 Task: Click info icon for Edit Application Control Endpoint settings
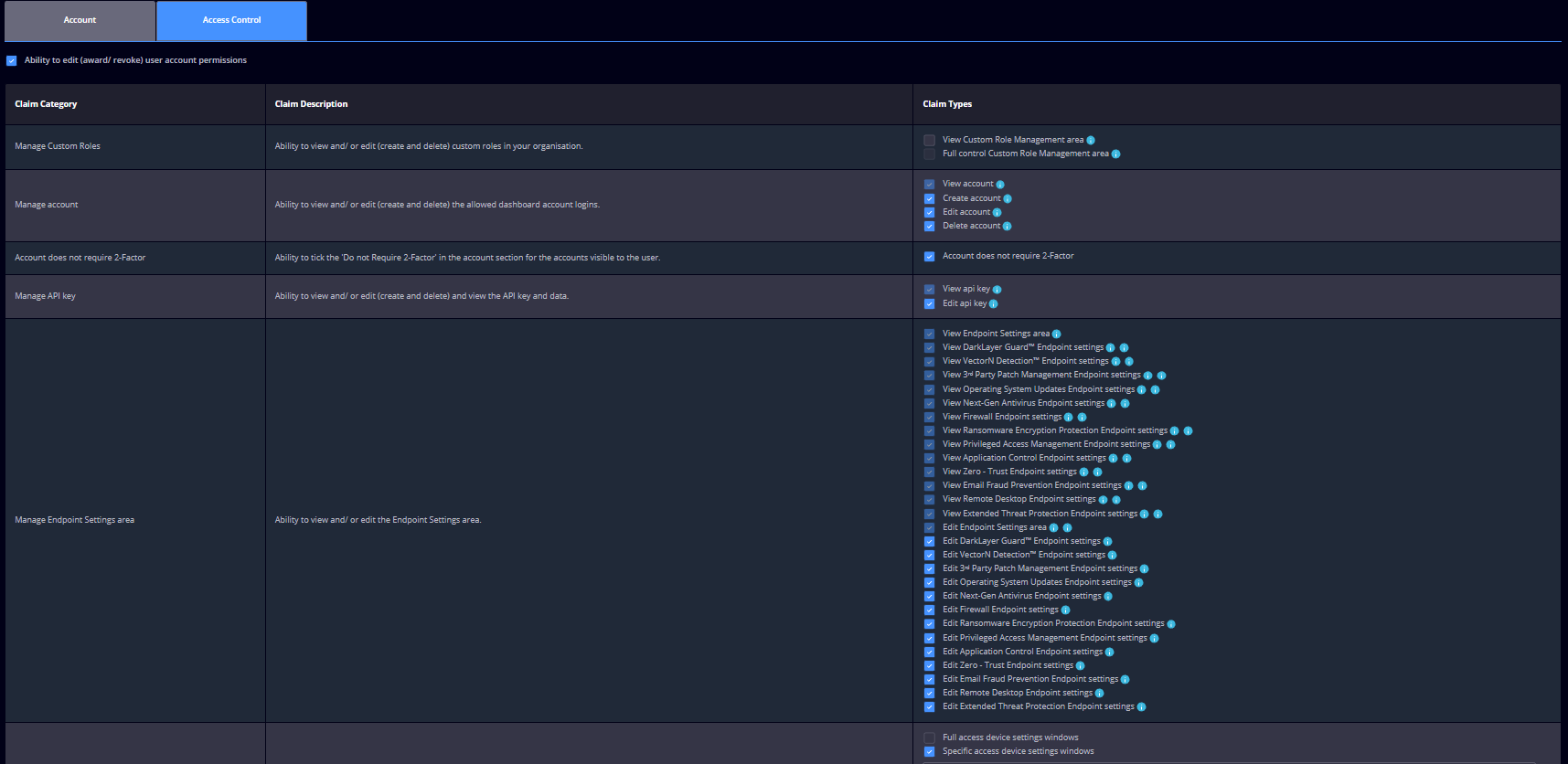[1109, 653]
